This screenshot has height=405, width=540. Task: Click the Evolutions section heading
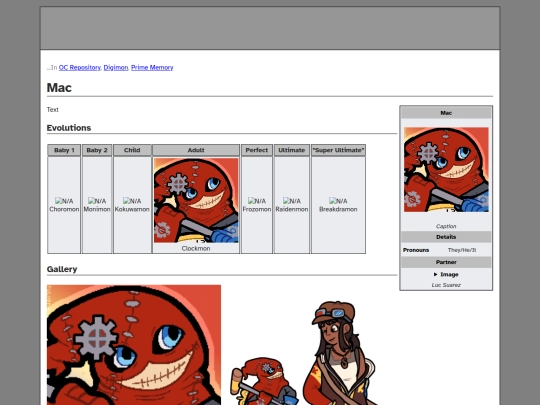(69, 128)
